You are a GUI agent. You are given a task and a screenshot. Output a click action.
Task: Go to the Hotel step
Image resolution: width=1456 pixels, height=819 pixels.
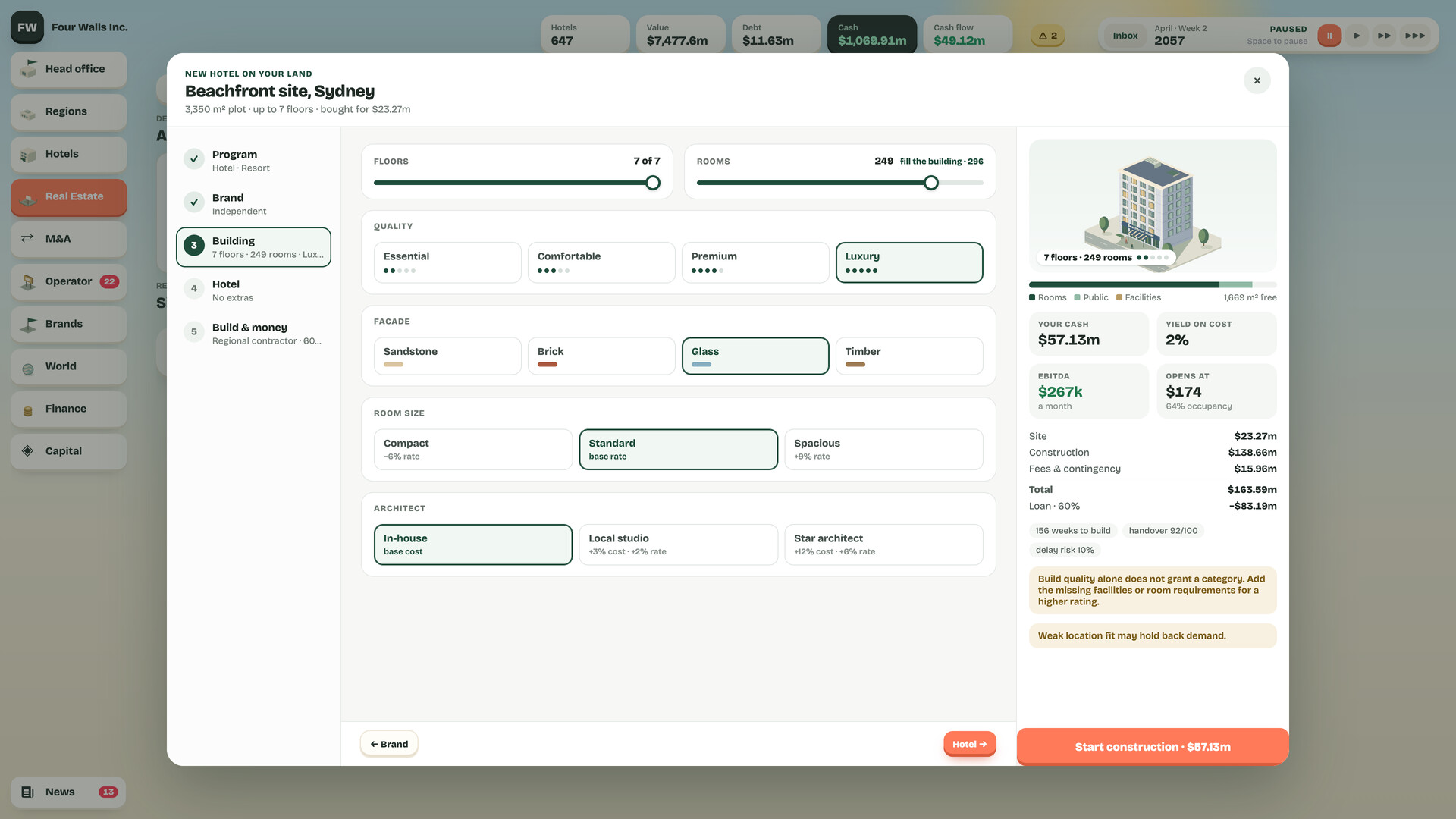point(253,290)
